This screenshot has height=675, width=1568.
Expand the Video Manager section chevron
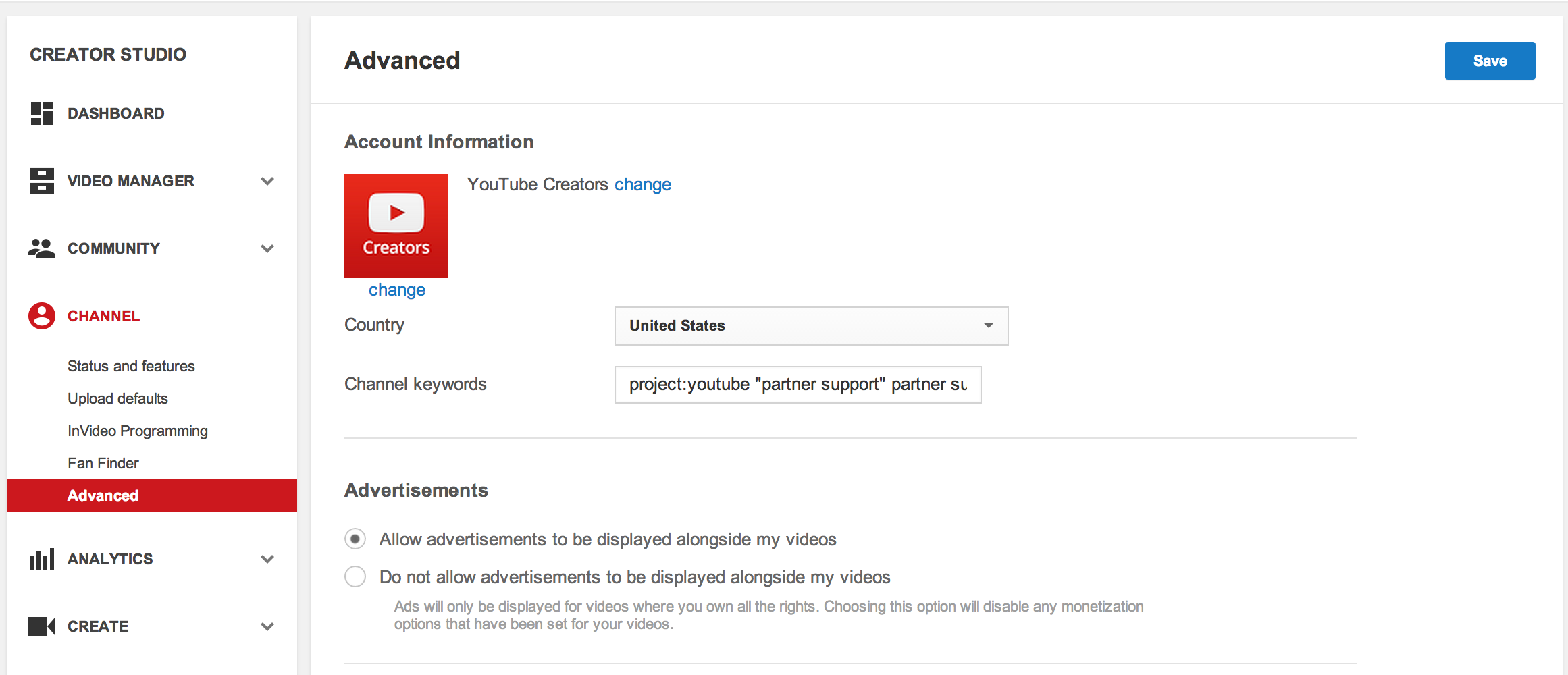[267, 181]
